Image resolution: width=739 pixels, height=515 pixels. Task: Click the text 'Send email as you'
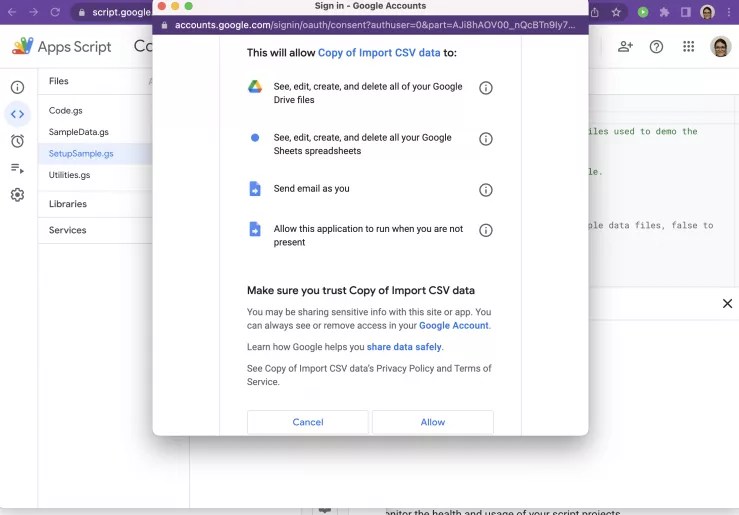tap(312, 188)
